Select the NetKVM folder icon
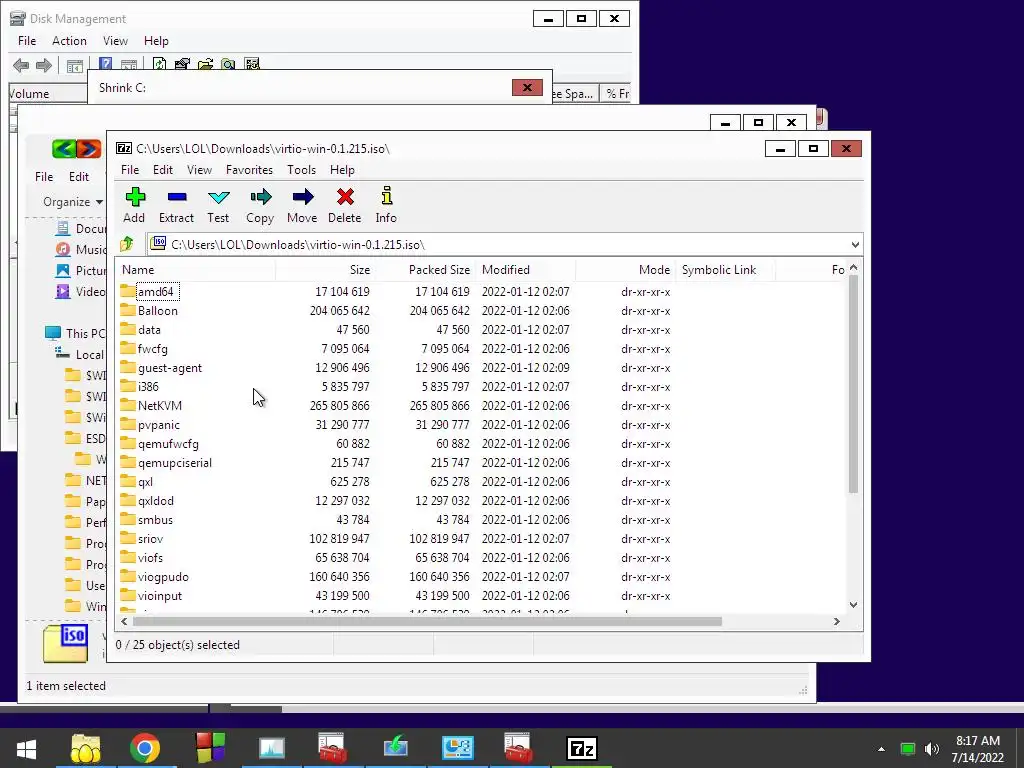This screenshot has width=1024, height=768. click(128, 406)
